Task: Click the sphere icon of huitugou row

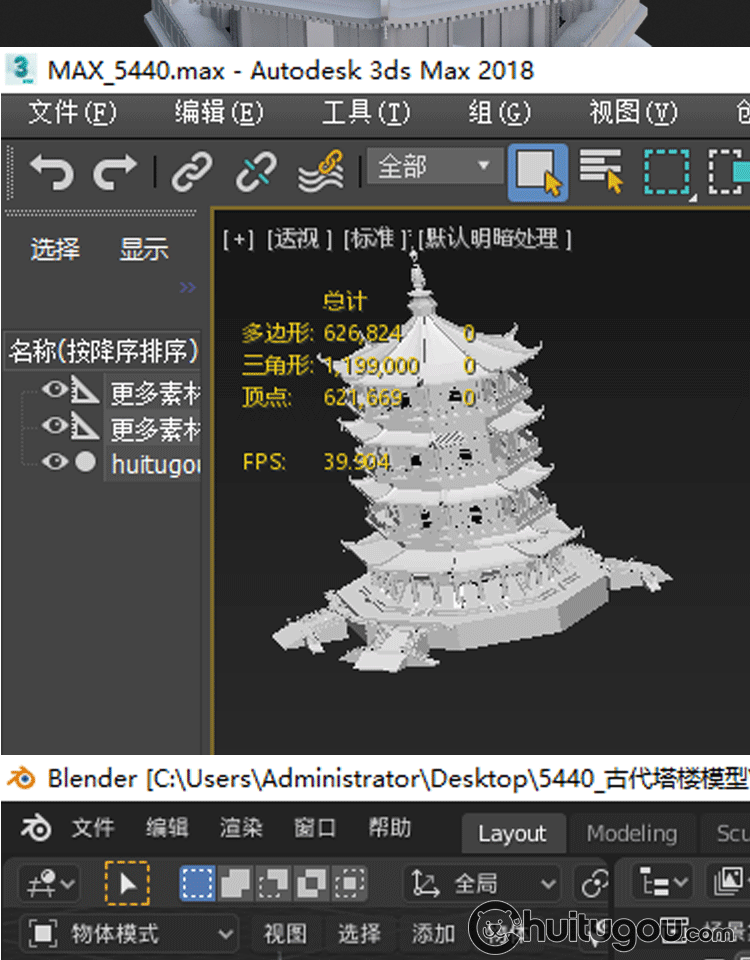Action: (86, 462)
